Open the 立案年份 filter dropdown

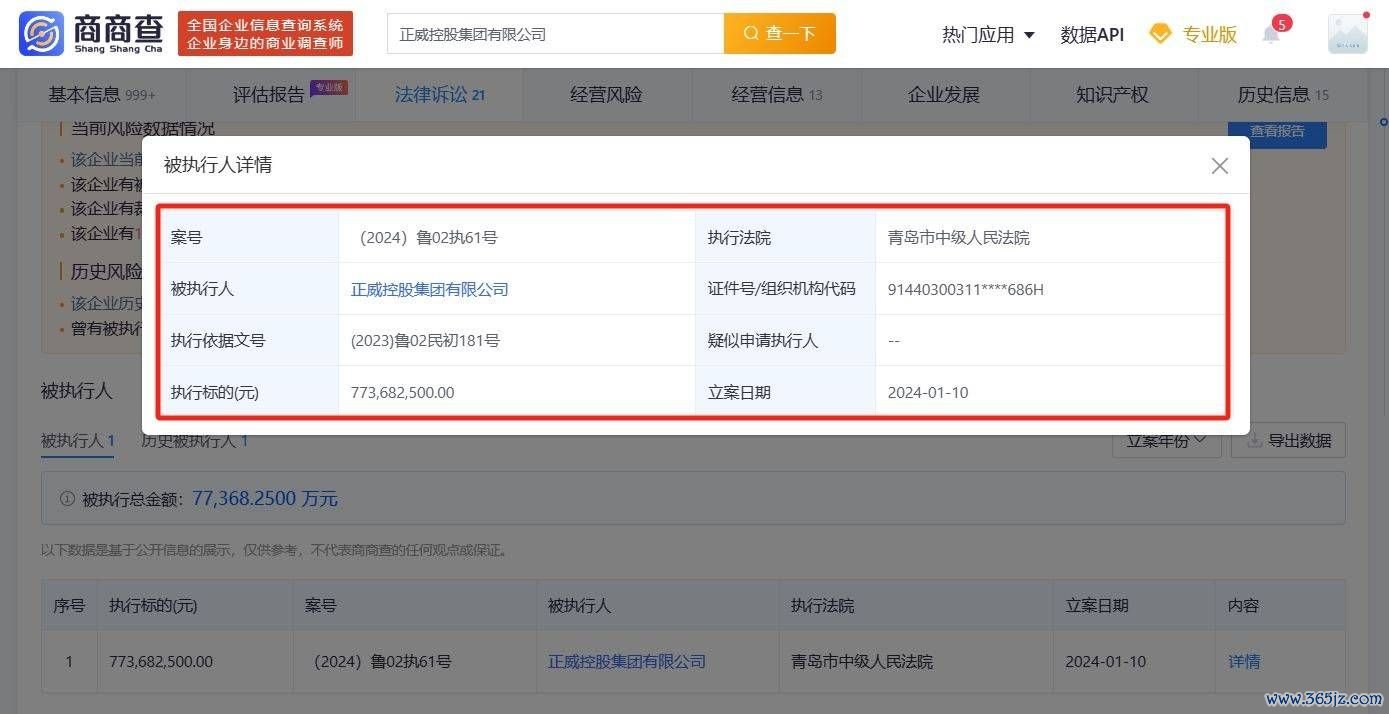[x=1166, y=441]
